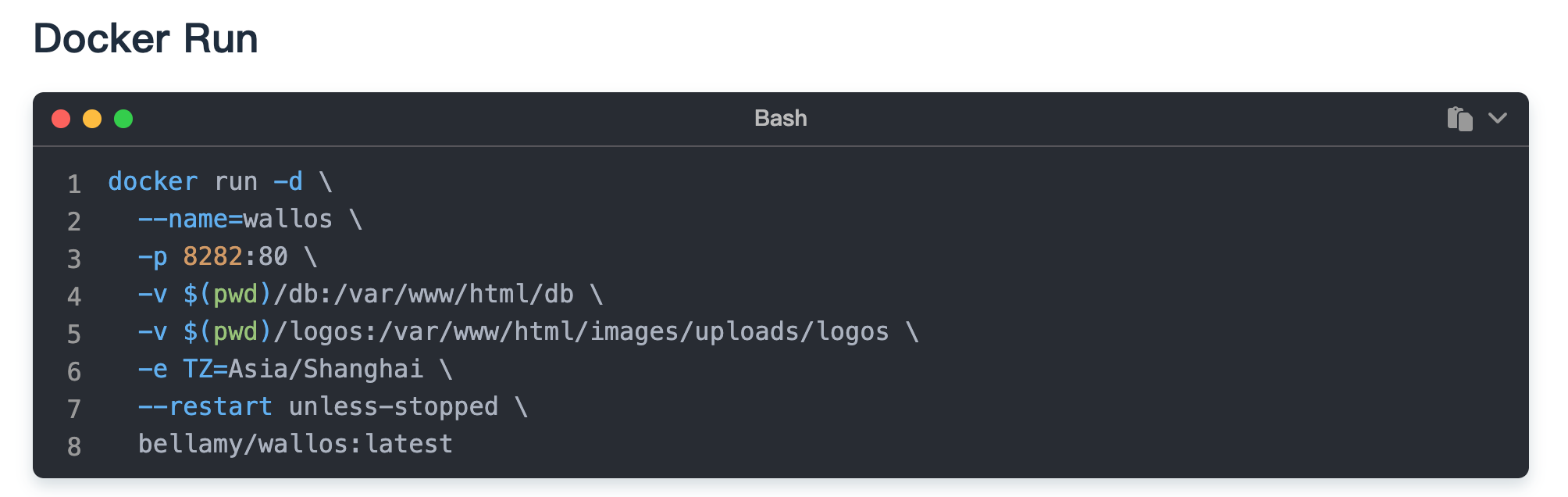Image resolution: width=1568 pixels, height=497 pixels.
Task: Click the --restart flag text
Action: 205,406
